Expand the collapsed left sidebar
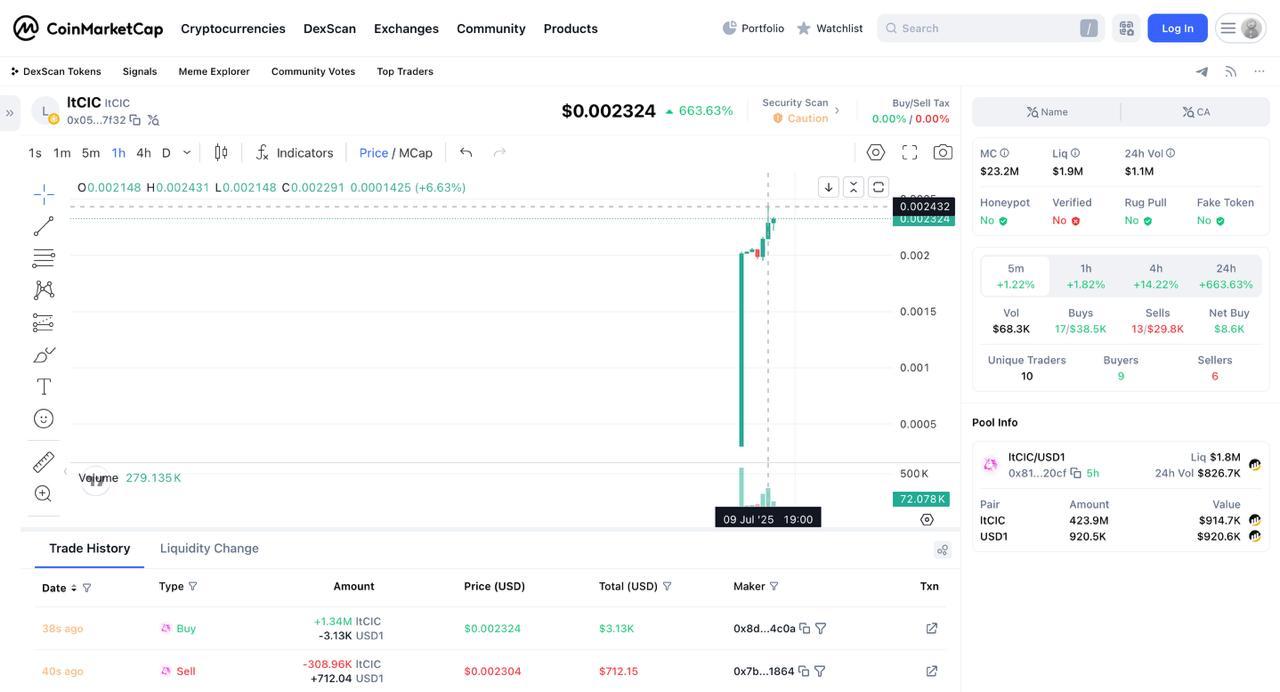 point(9,113)
